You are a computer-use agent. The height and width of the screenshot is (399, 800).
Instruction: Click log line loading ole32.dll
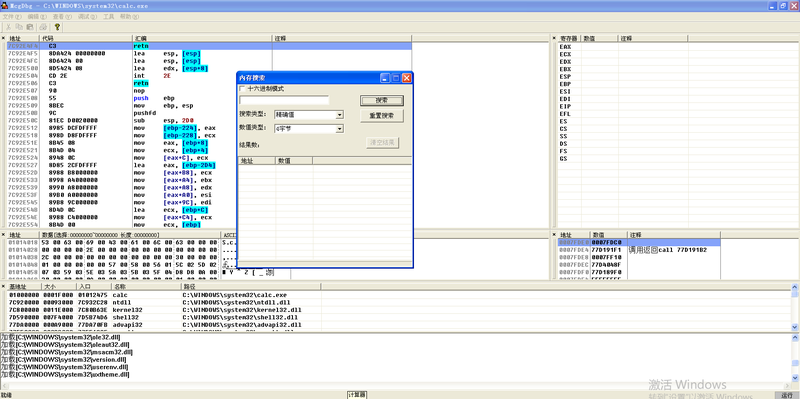coord(60,337)
